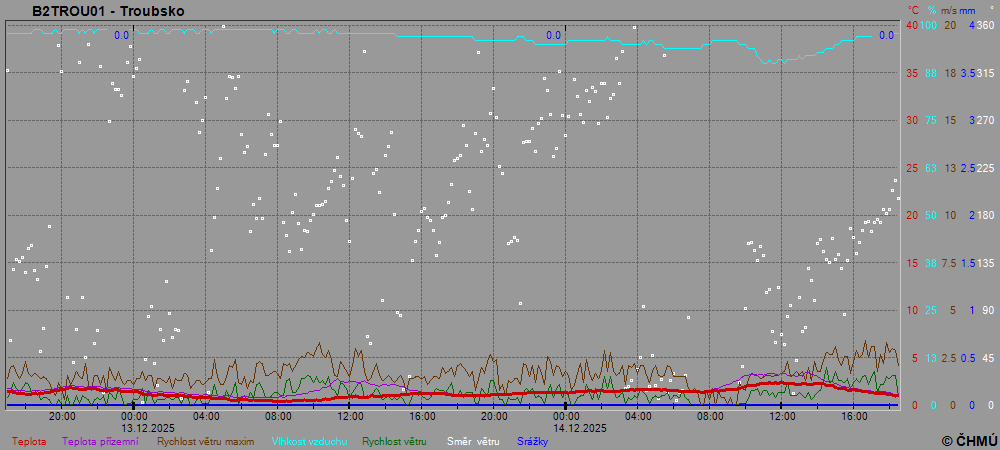This screenshot has height=450, width=1000.
Task: Click the blue Srážky legend label
Action: coord(532,441)
